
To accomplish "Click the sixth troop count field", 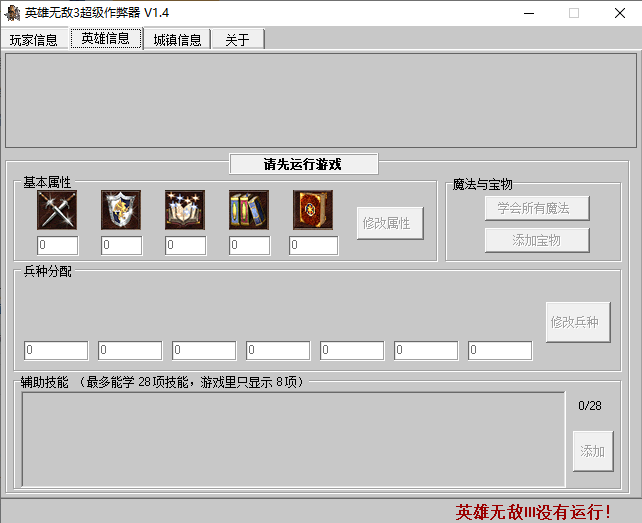I will pyautogui.click(x=426, y=350).
